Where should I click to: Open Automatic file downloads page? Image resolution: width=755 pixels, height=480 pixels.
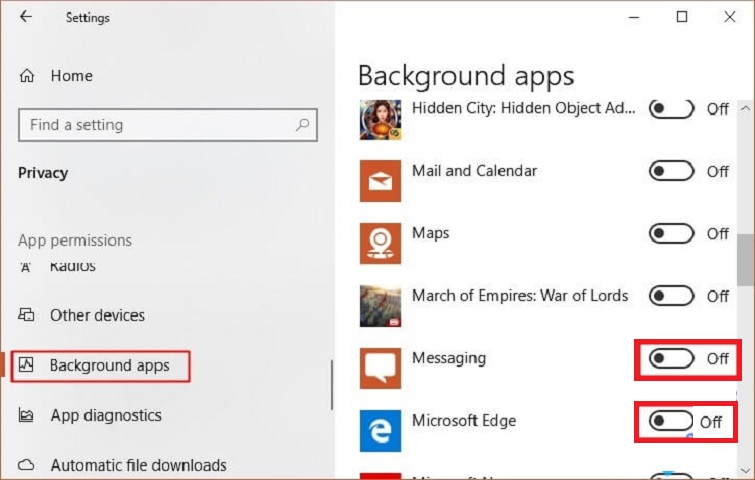138,465
